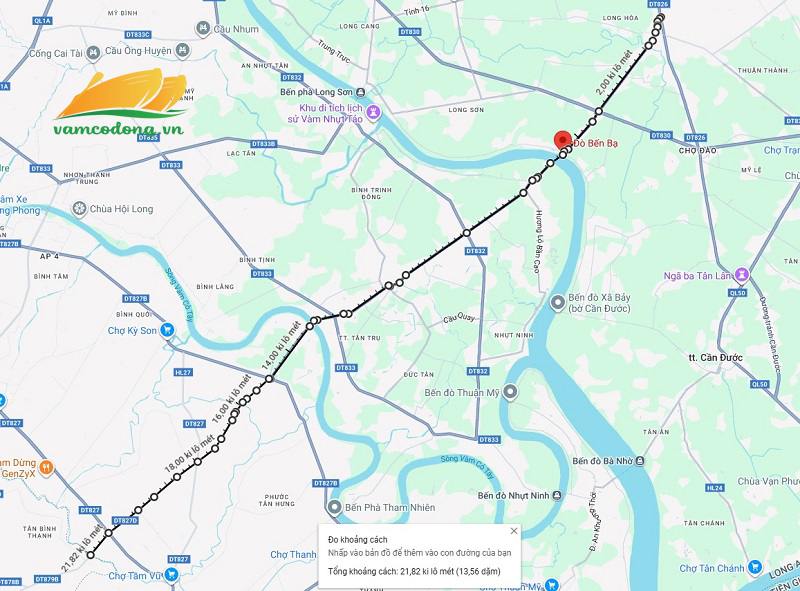Click the 21,82 ki lô mét endpoint node
This screenshot has width=800, height=591.
[x=91, y=555]
